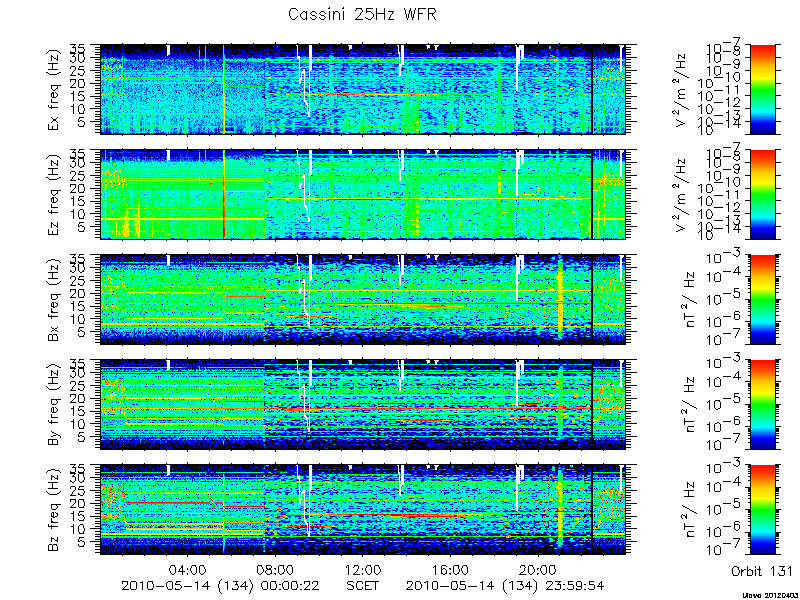Select the By frequency spectrogram panel

point(363,405)
